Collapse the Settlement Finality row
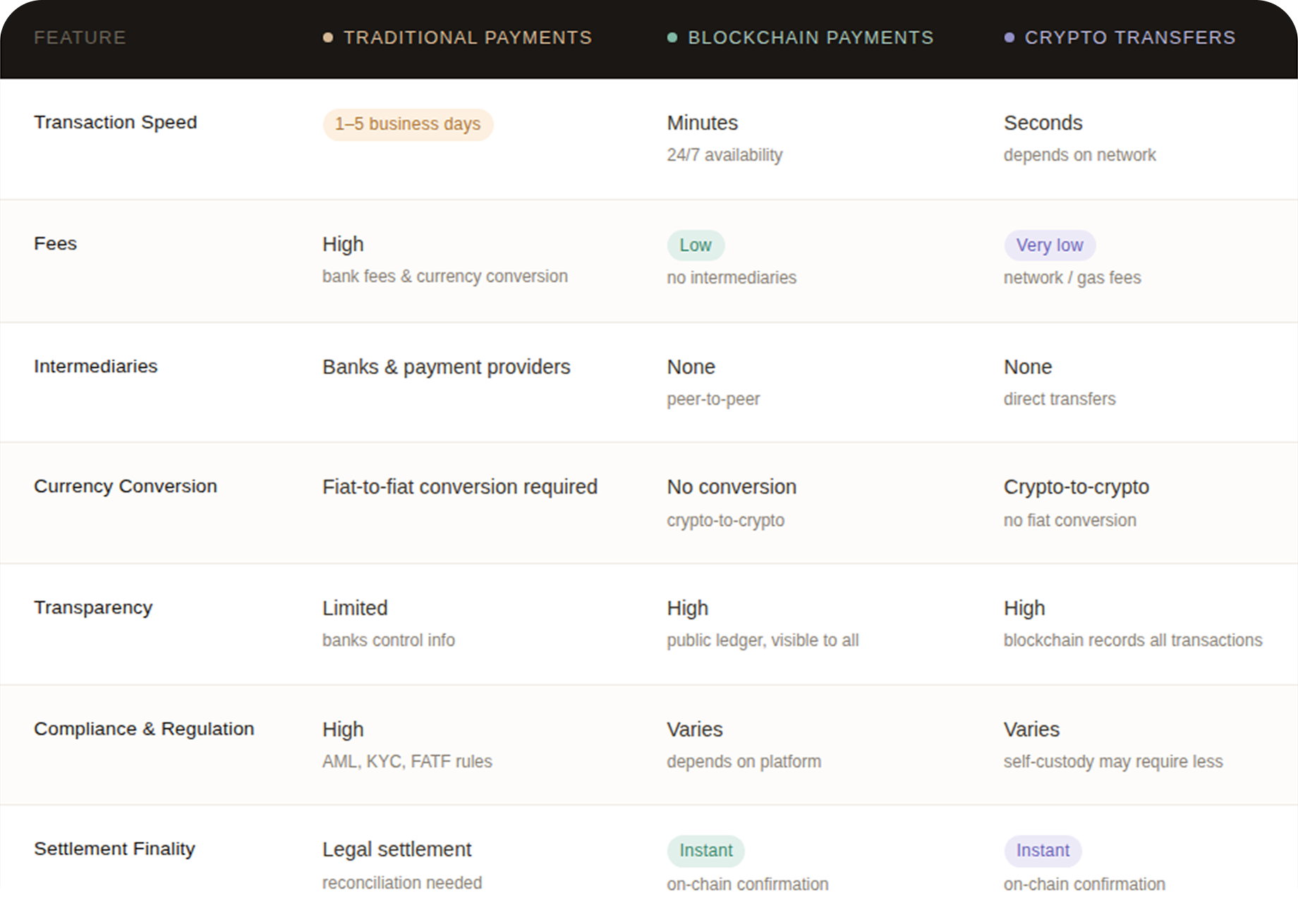The width and height of the screenshot is (1298, 924). (x=115, y=849)
